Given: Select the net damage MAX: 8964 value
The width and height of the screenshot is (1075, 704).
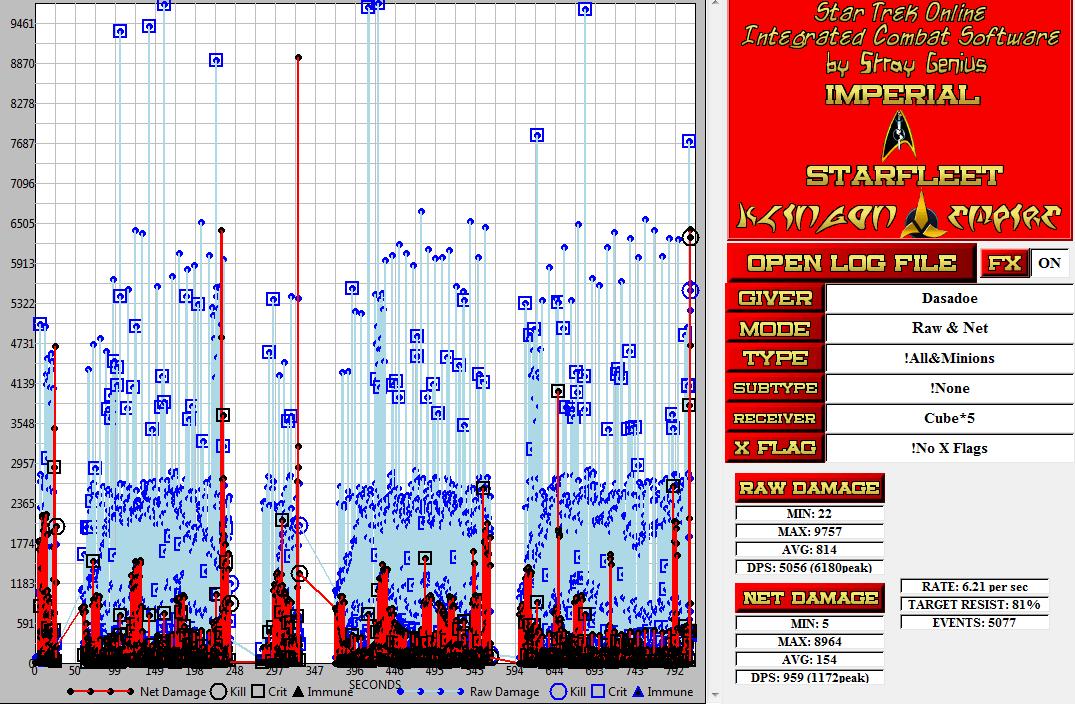Looking at the screenshot, I should tap(810, 642).
